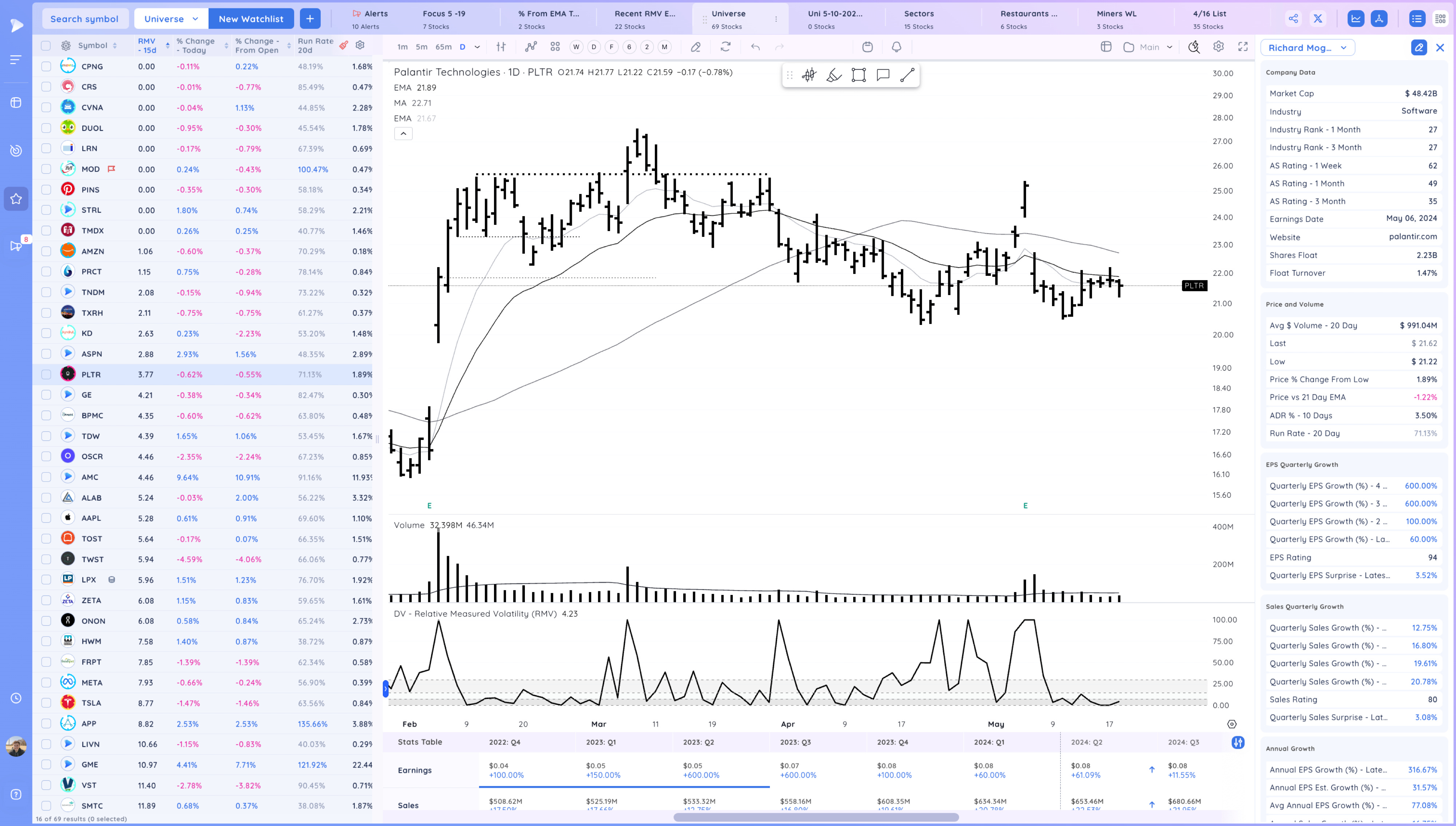The image size is (1456, 826).
Task: Expand the timeframe dropdown arrow next to D
Action: (477, 47)
